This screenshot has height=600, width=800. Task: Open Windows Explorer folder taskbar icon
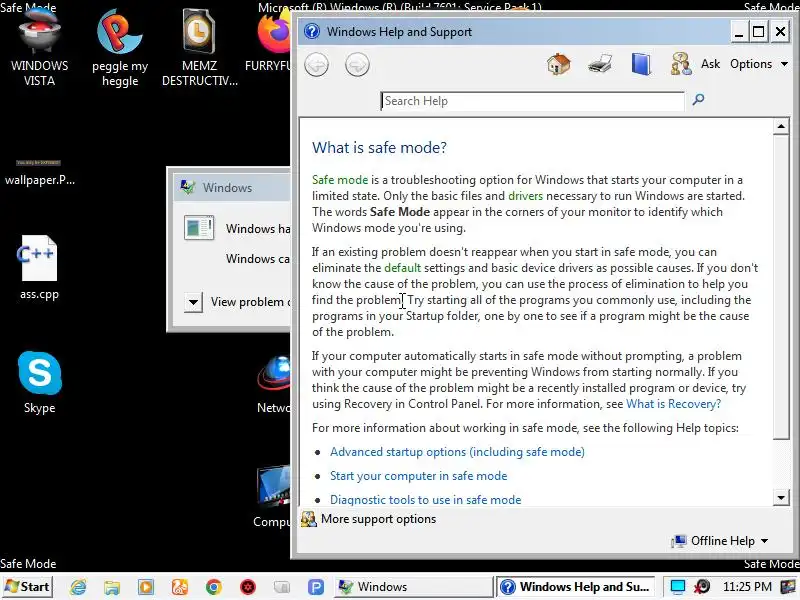pos(112,587)
